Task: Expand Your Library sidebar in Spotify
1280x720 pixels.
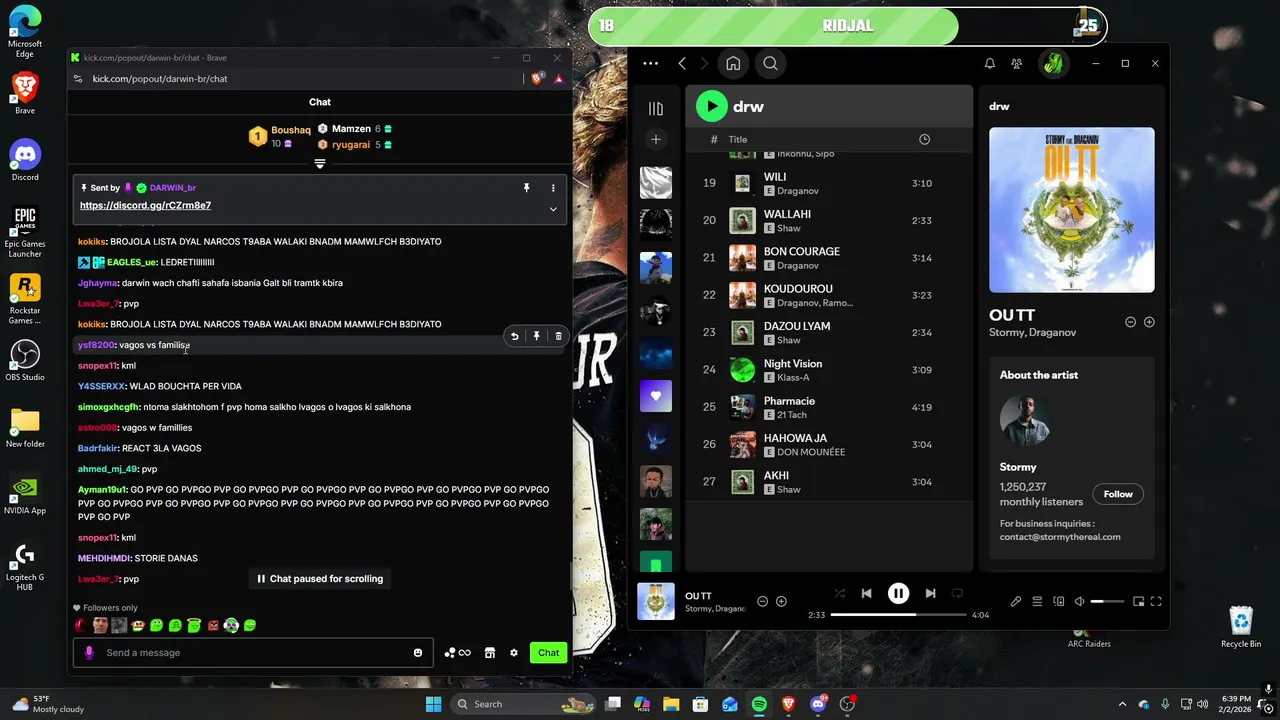Action: [656, 108]
